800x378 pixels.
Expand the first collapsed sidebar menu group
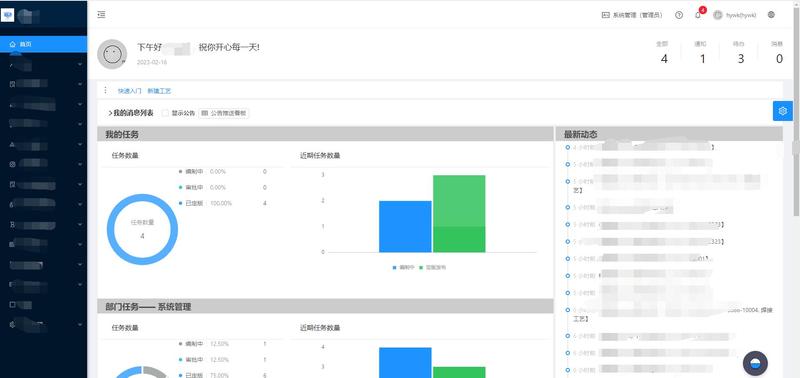(x=44, y=64)
